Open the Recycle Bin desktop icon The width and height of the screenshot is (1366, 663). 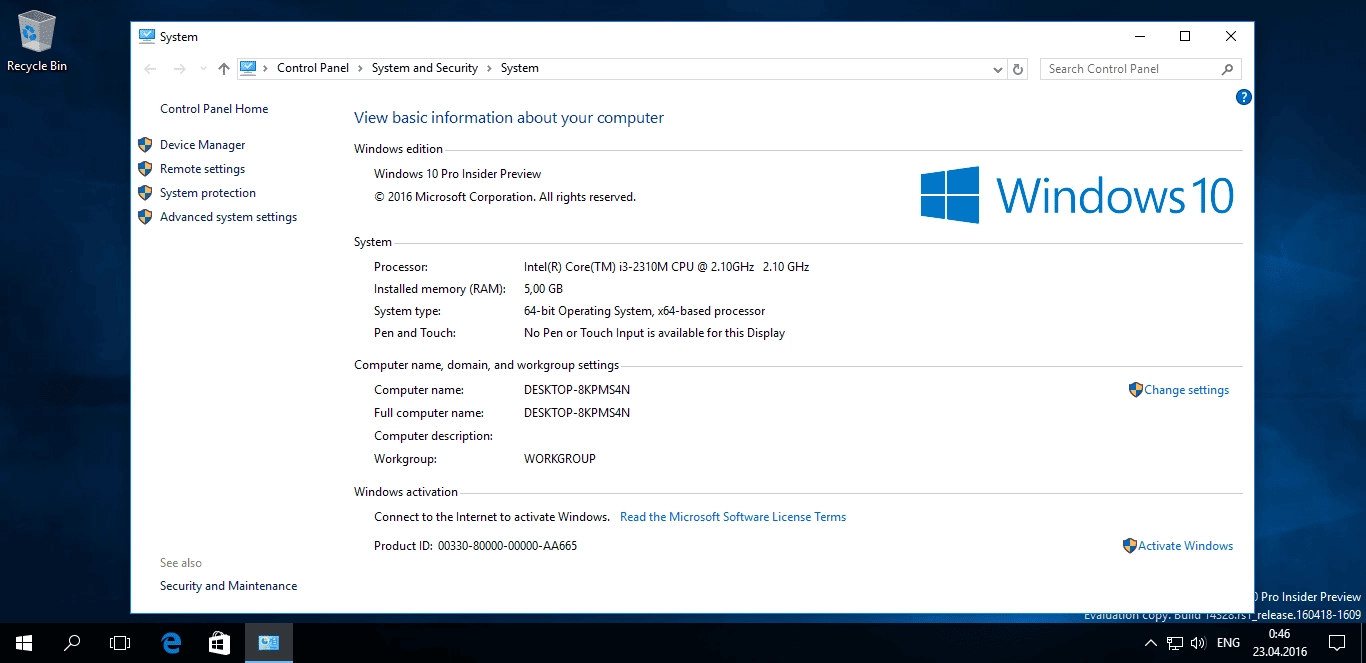click(37, 42)
